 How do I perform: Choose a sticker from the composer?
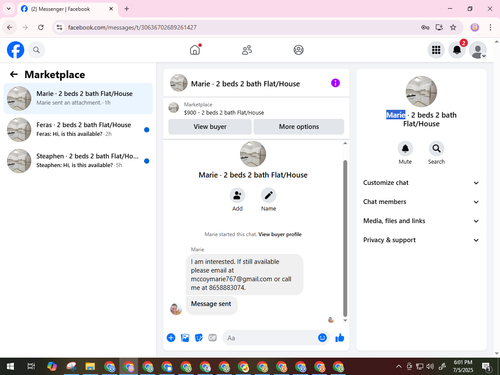(199, 338)
